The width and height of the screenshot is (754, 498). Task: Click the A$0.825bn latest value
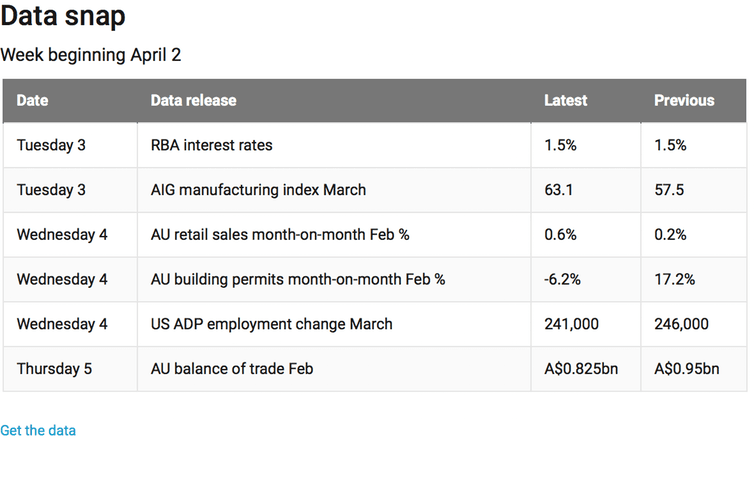tap(581, 369)
